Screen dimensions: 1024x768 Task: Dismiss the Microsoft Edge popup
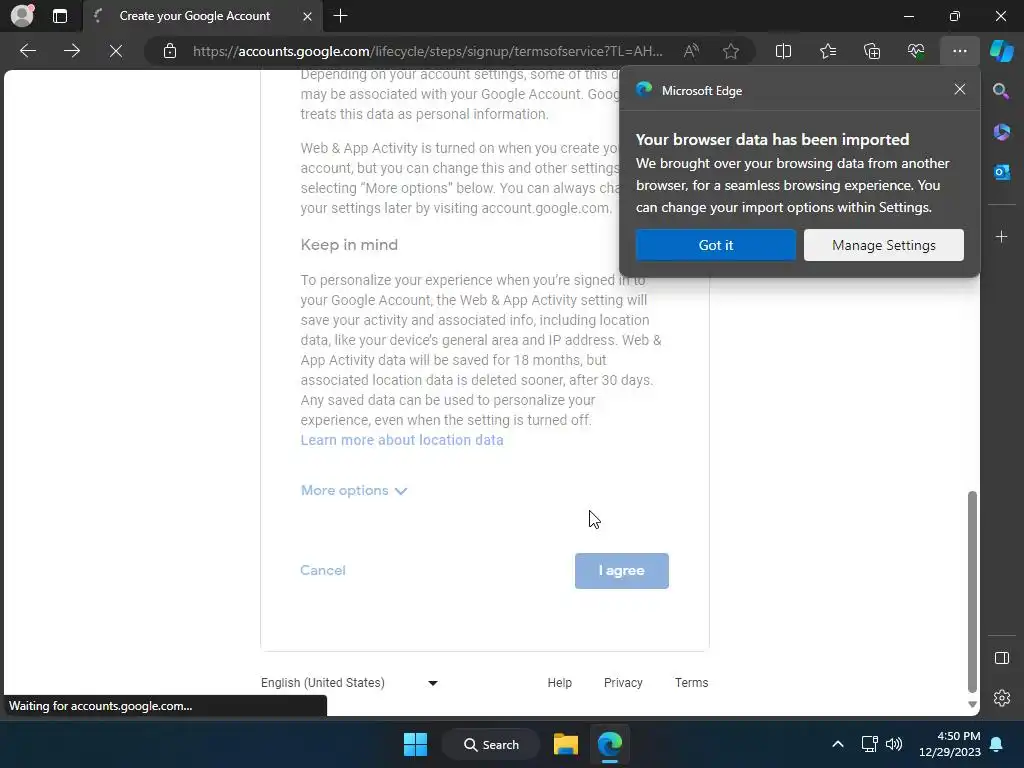click(x=959, y=89)
